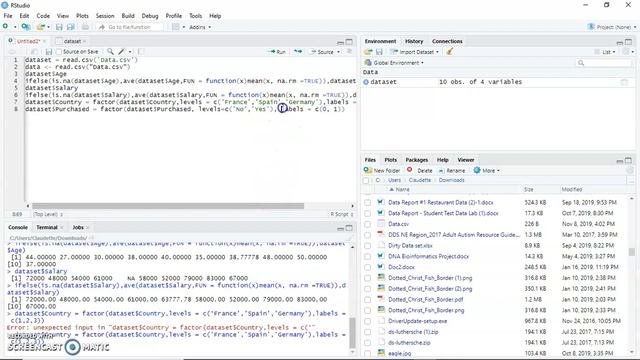Click the New File icon in main toolbar

[x=5, y=27]
